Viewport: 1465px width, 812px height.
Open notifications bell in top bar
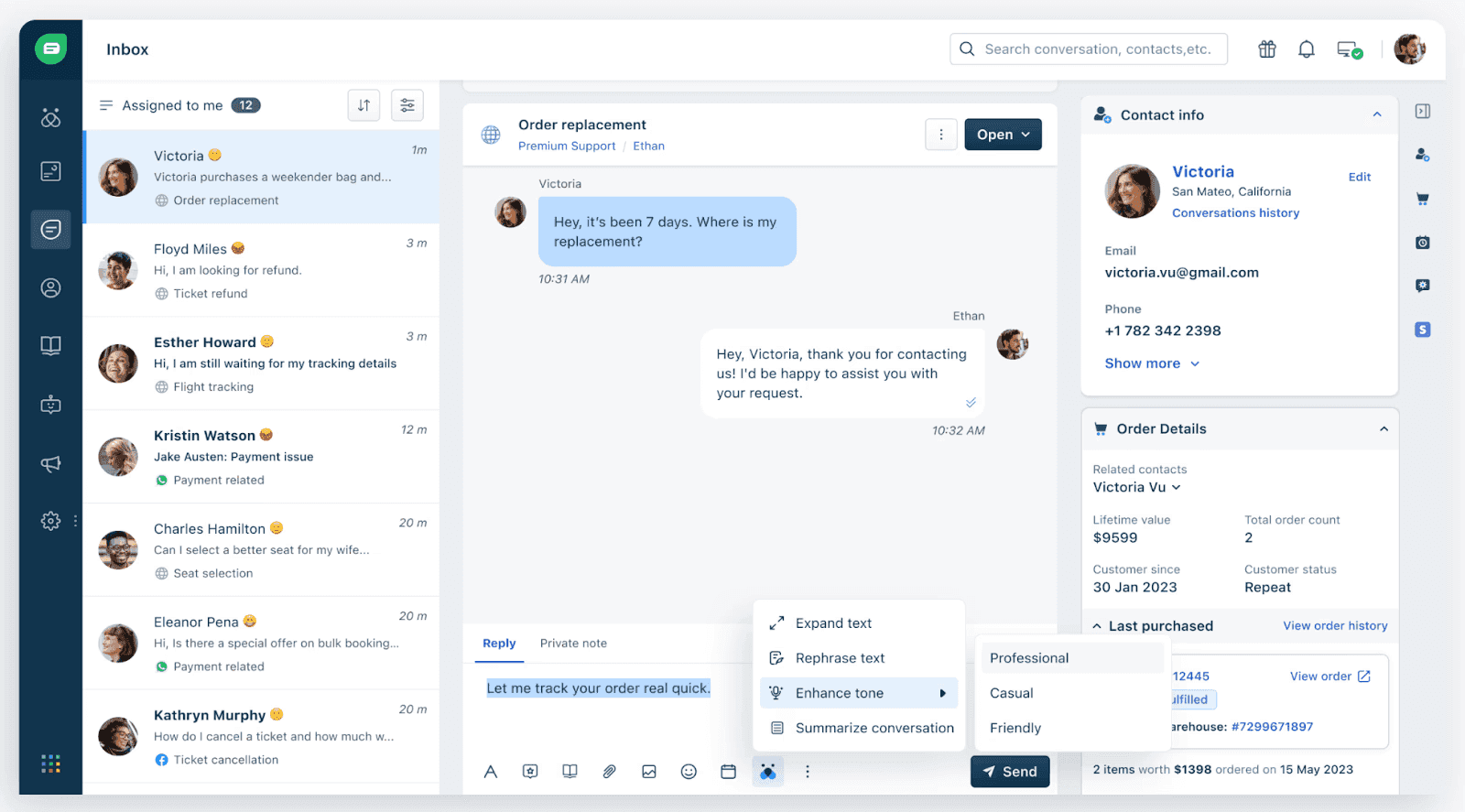coord(1307,49)
